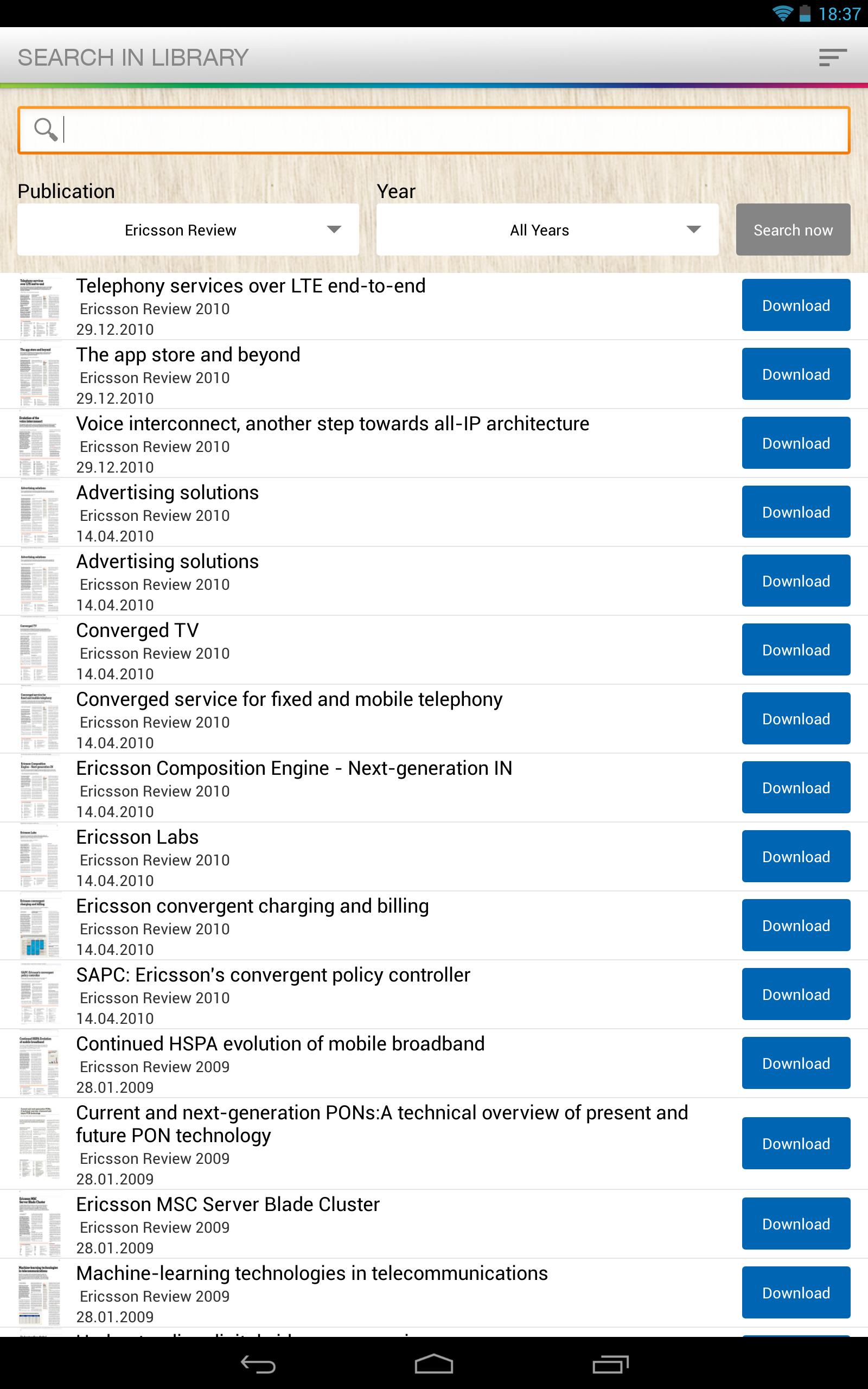
Task: Open the Publication dropdown showing Ericsson Review
Action: click(x=189, y=230)
